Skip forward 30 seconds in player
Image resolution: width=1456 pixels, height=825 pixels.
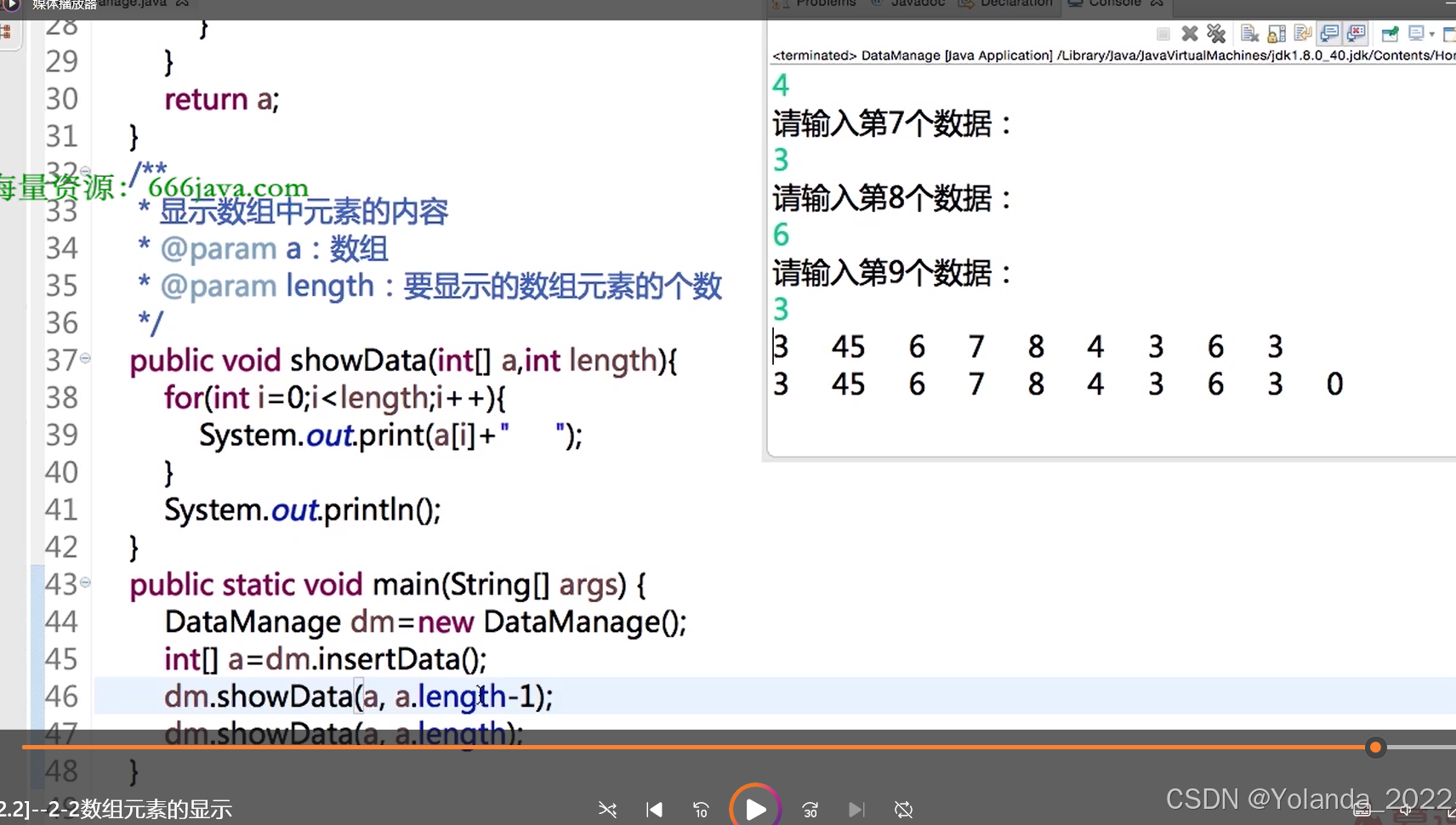810,810
